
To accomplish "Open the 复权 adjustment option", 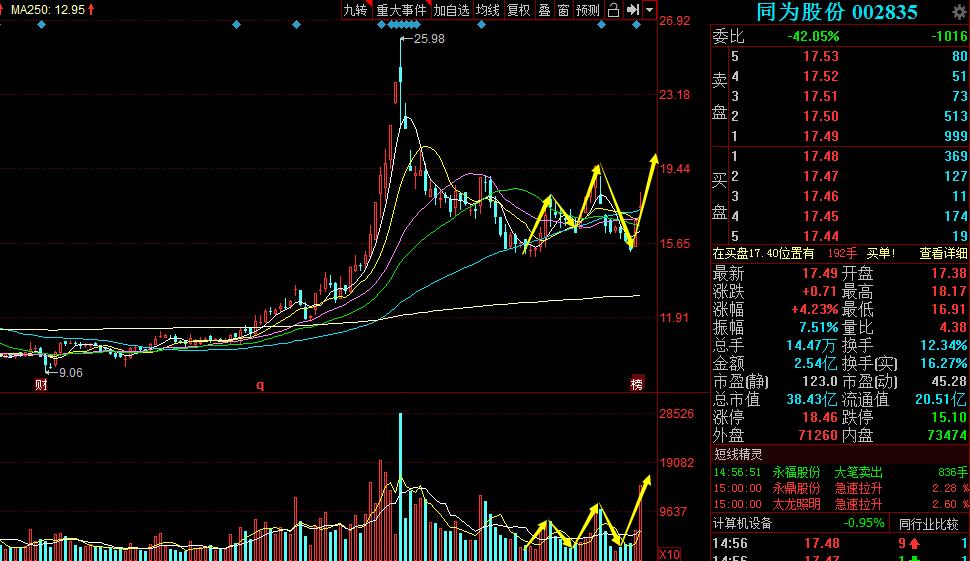I will click(518, 10).
